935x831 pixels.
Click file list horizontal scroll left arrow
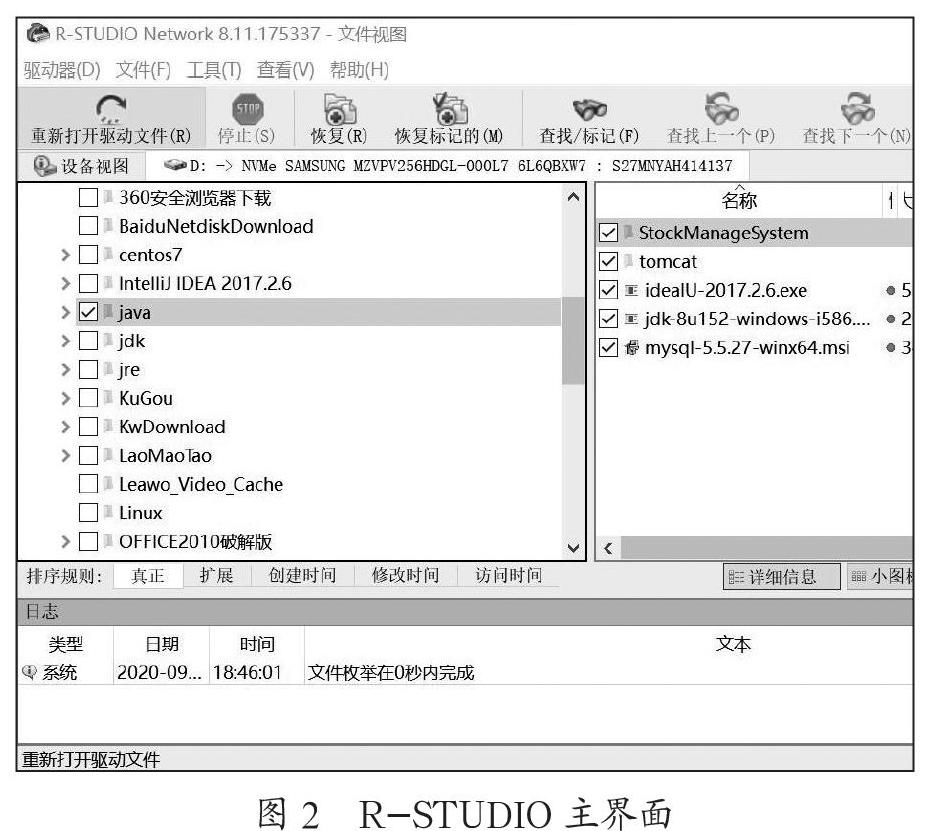(x=608, y=548)
